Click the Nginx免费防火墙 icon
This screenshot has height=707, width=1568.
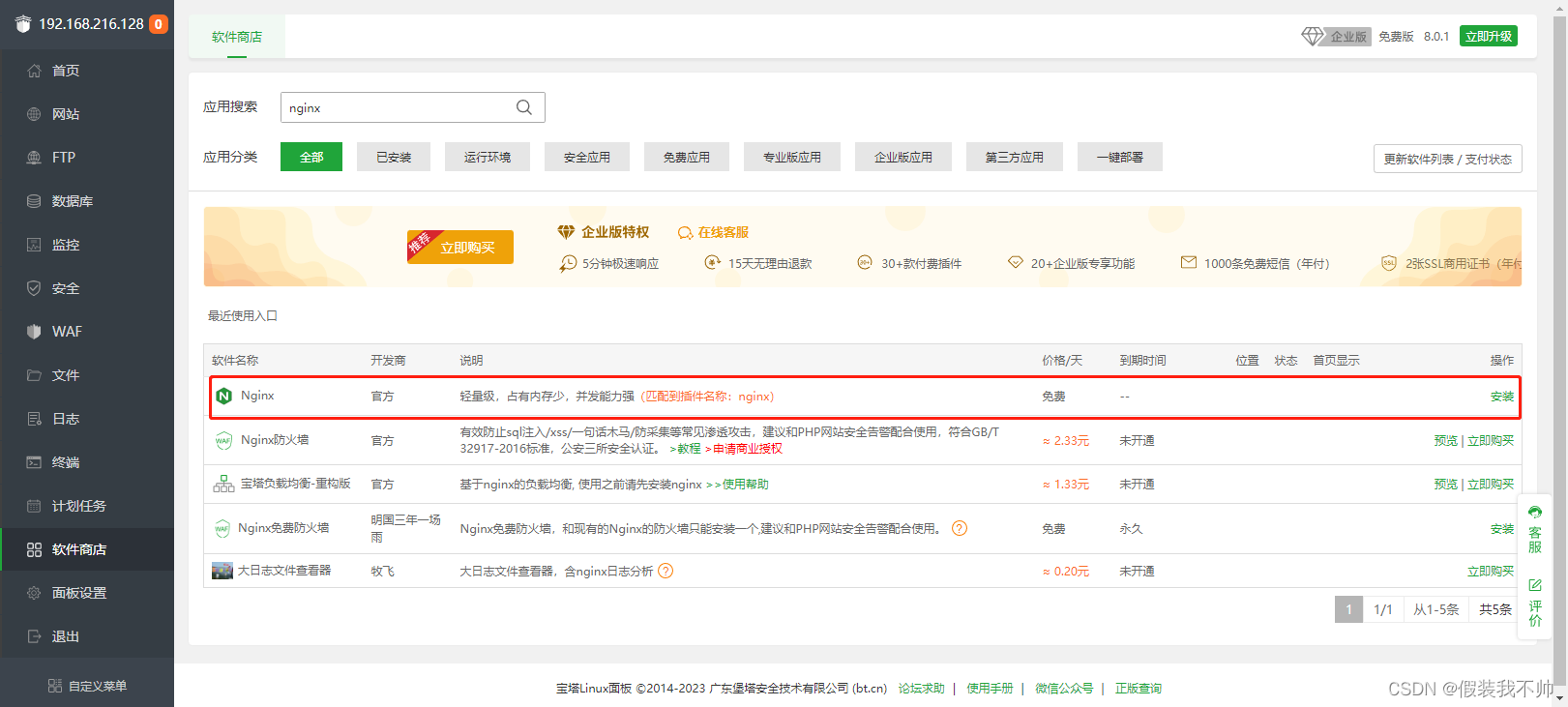point(222,528)
